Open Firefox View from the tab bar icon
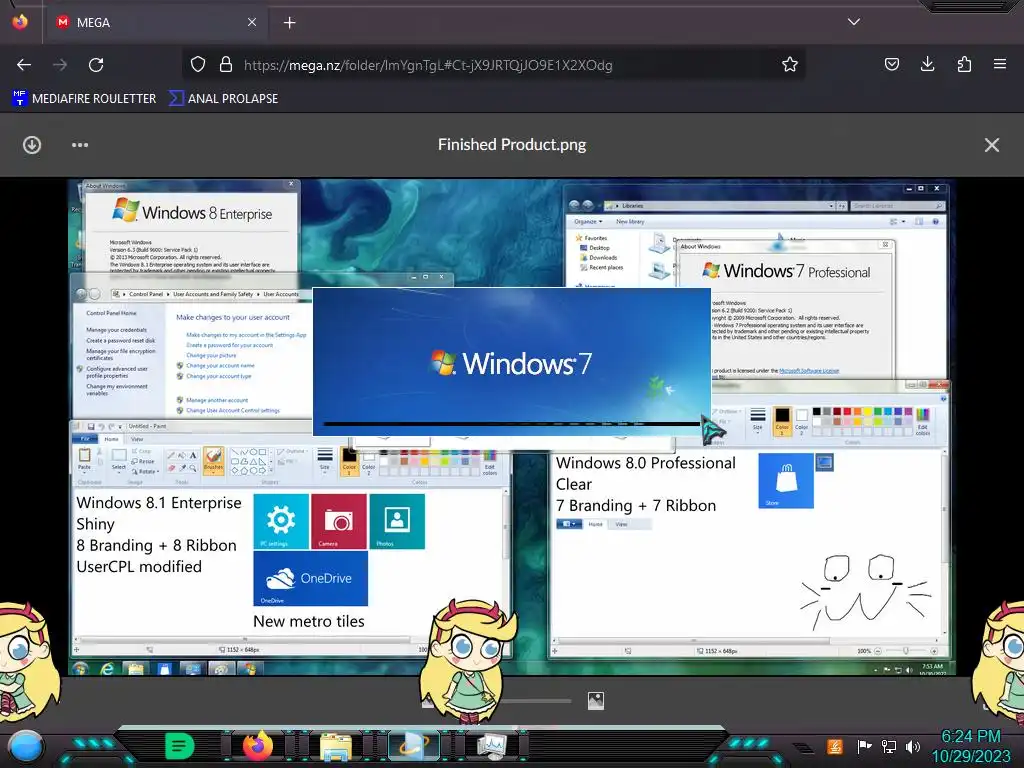 [20, 22]
